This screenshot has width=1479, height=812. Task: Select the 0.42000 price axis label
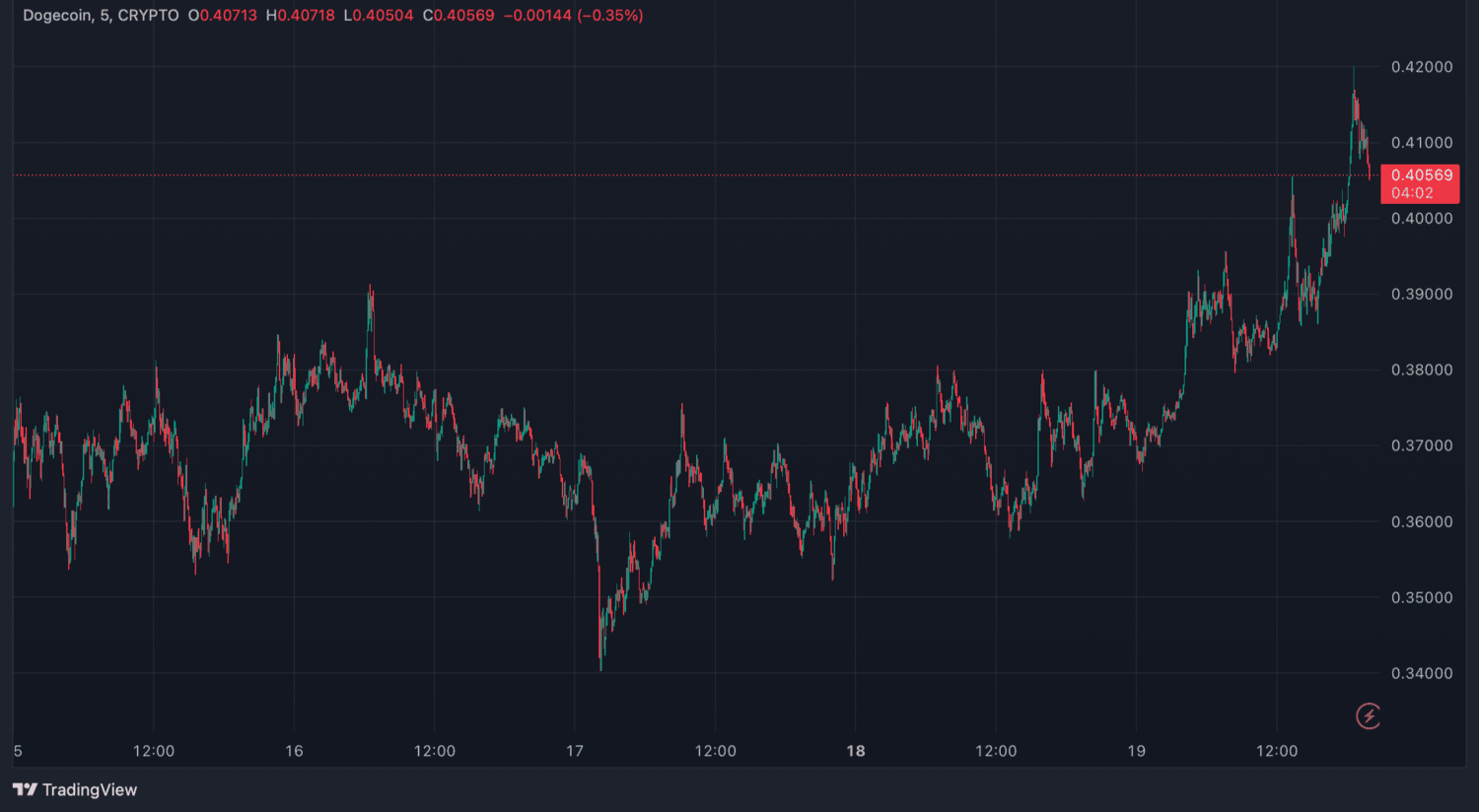(x=1421, y=67)
